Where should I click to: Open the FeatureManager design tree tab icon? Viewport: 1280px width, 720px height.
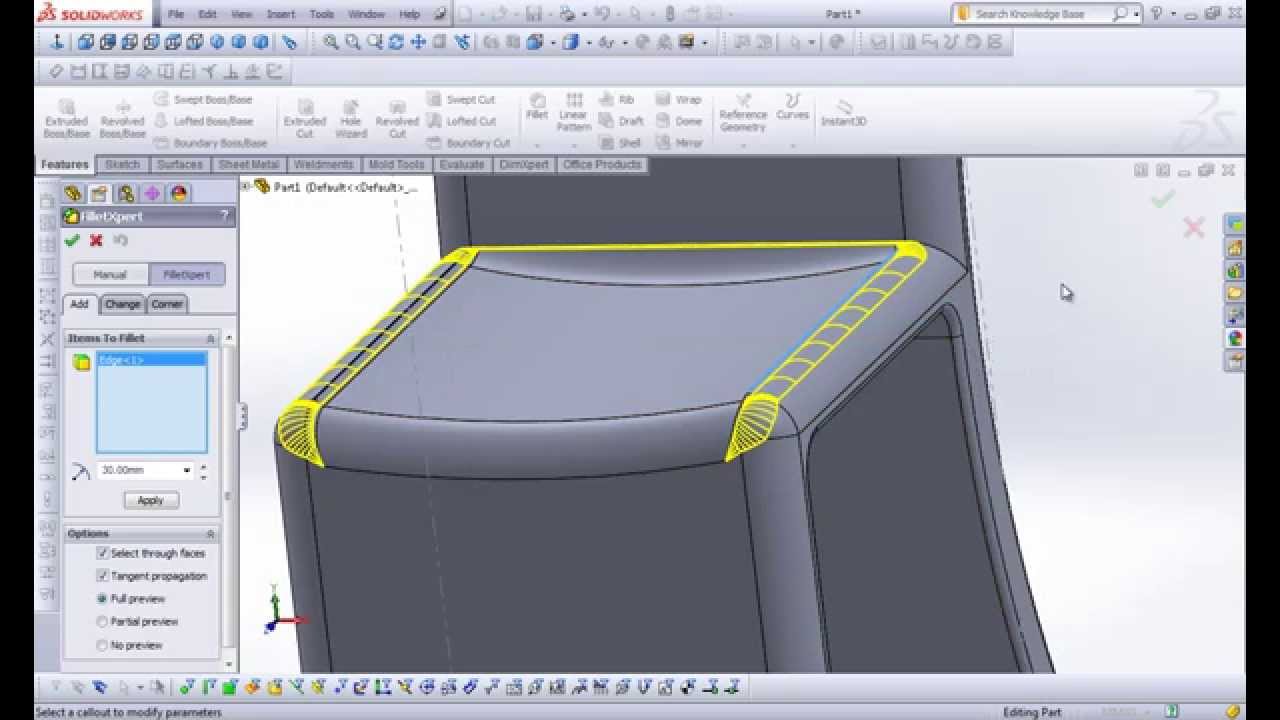tap(73, 193)
